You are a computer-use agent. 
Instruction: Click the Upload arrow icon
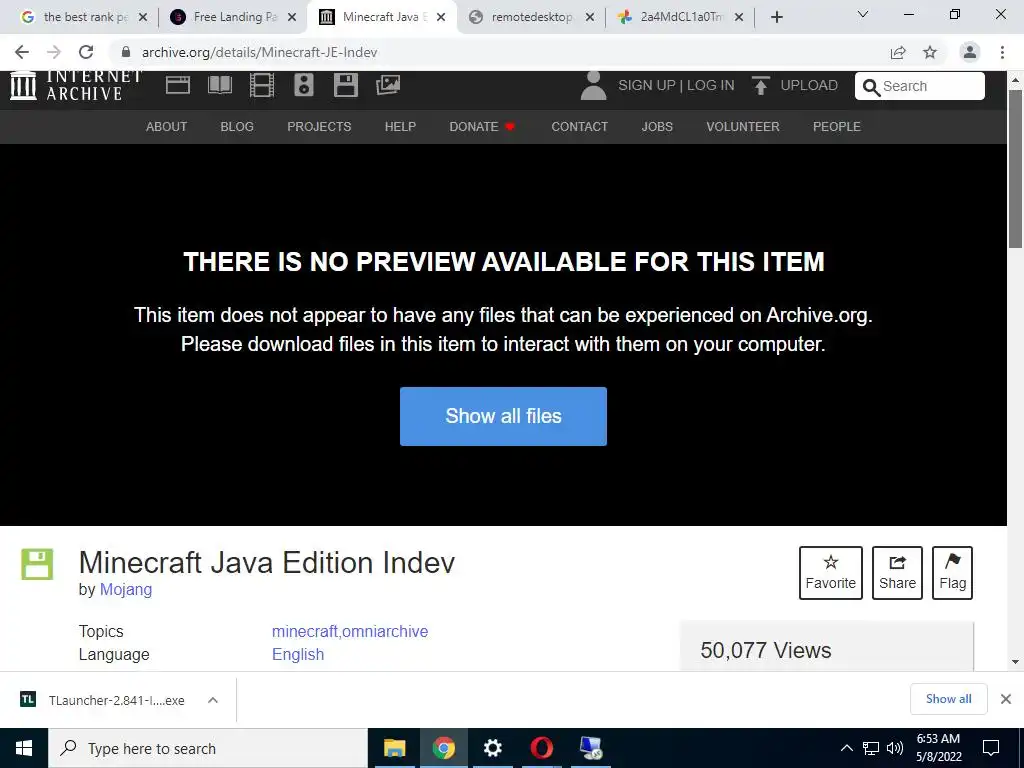760,86
